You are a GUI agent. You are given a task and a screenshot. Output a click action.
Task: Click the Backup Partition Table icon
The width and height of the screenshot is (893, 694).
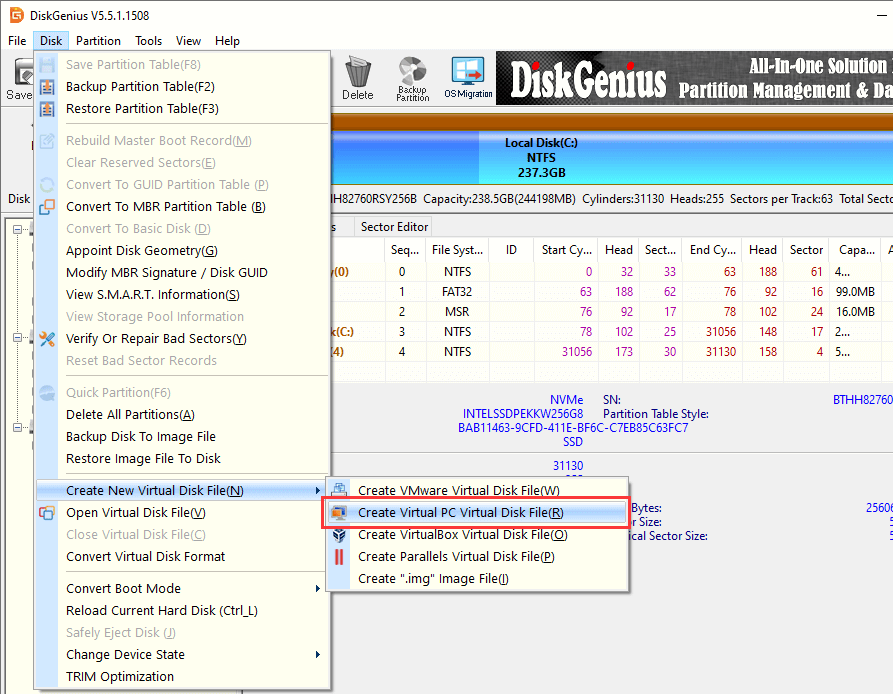[x=47, y=87]
